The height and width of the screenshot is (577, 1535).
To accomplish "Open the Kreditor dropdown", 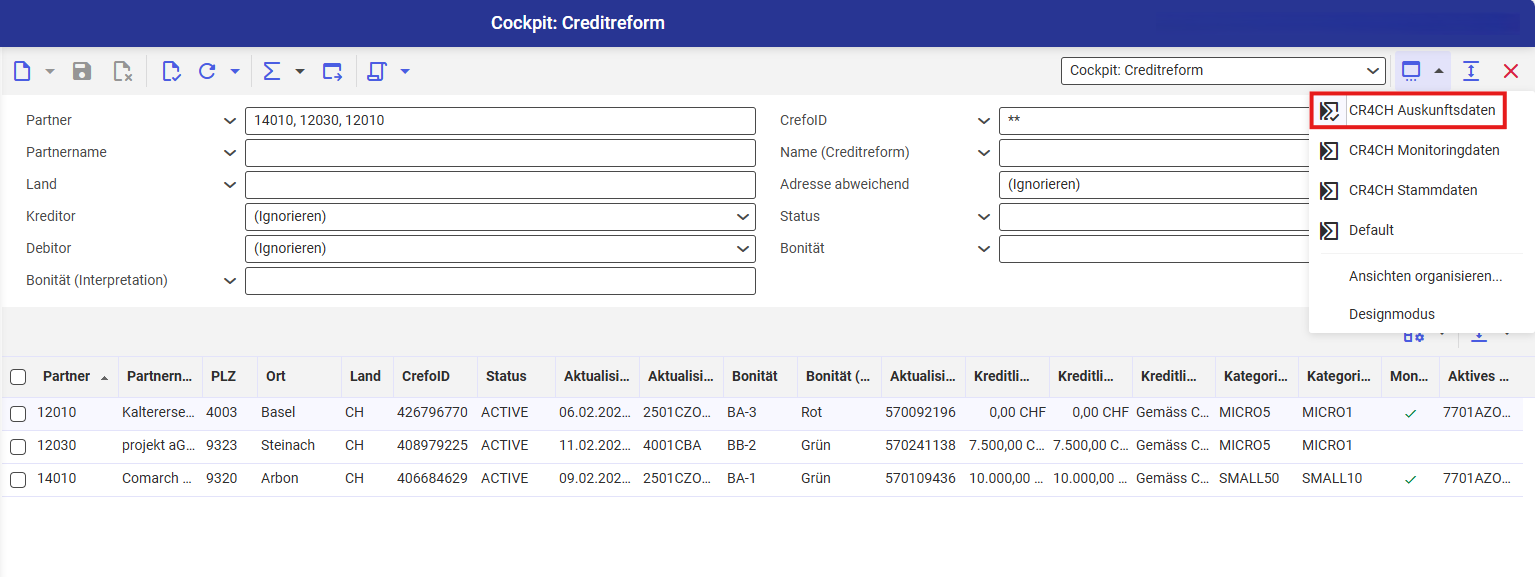I will (499, 217).
